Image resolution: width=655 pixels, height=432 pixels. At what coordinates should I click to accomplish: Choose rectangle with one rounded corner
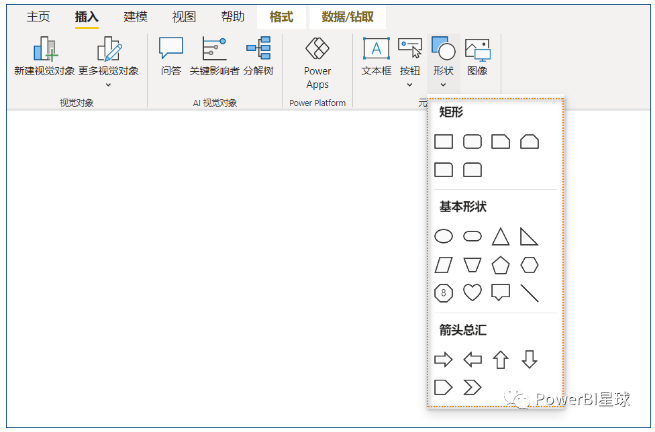444,170
